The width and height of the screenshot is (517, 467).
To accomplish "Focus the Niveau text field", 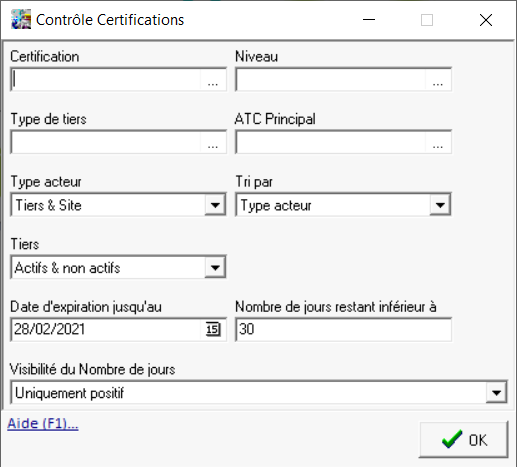I will pyautogui.click(x=331, y=80).
